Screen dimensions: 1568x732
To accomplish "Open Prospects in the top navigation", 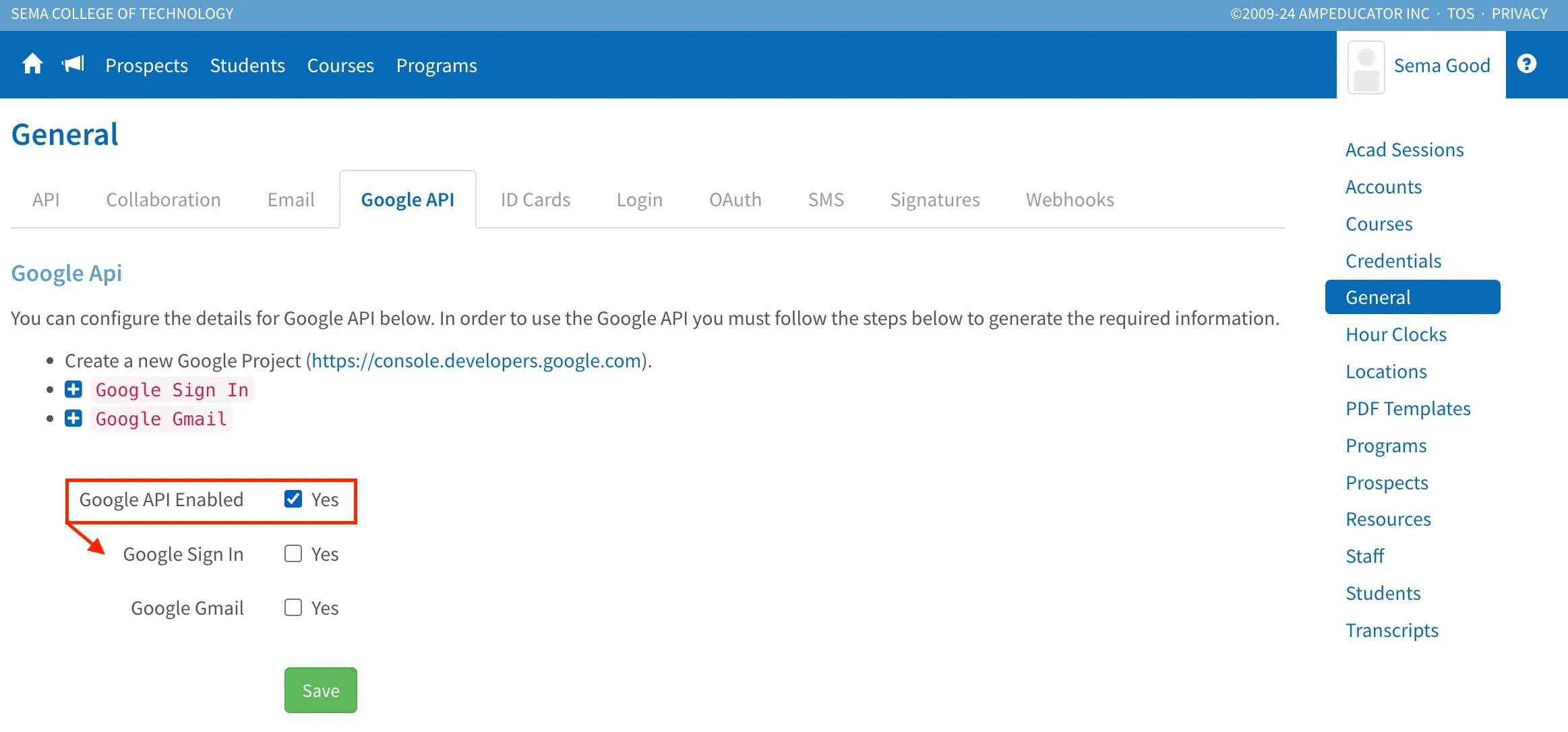I will (x=146, y=65).
